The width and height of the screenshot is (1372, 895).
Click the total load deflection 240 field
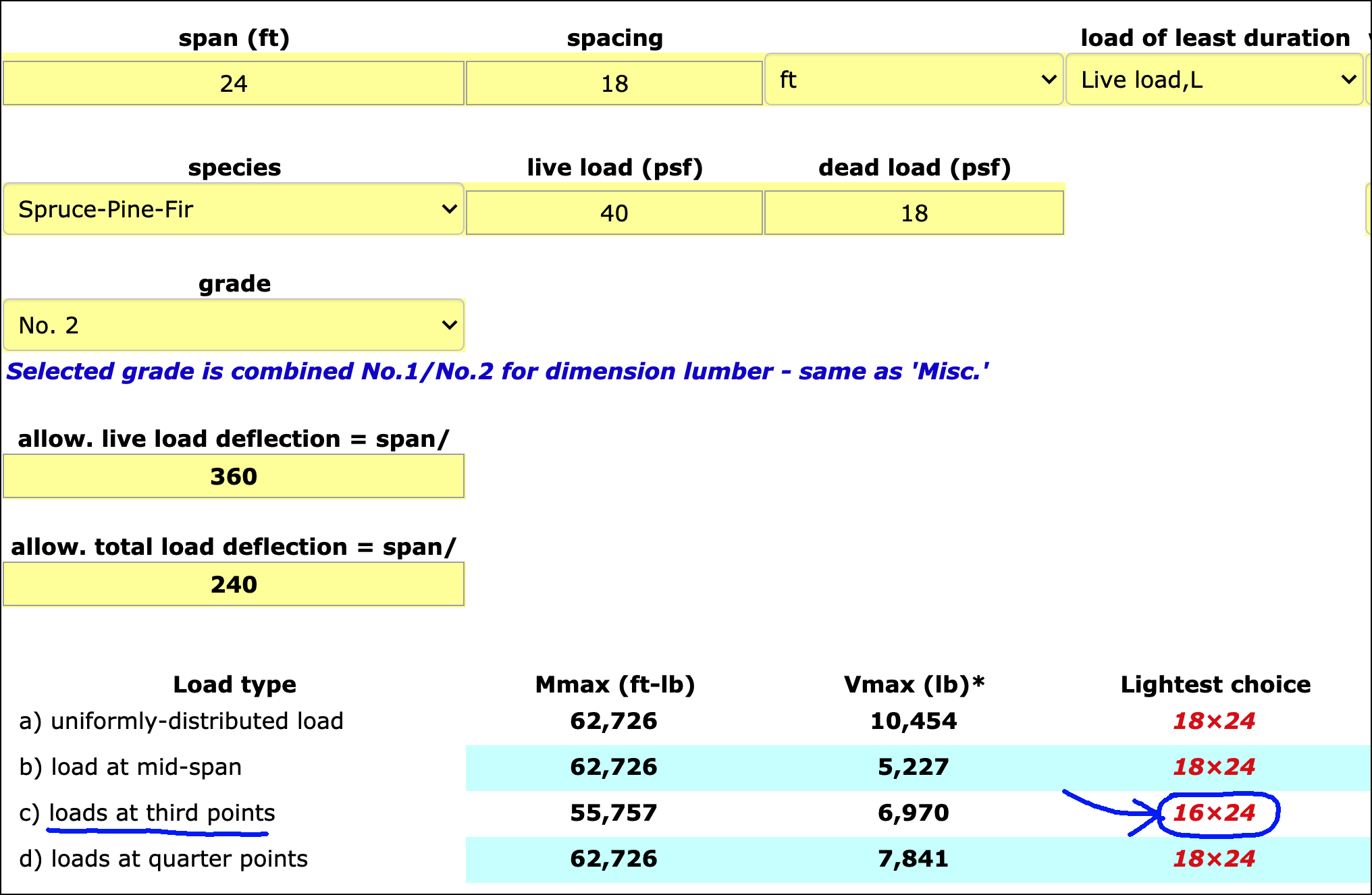pos(234,584)
